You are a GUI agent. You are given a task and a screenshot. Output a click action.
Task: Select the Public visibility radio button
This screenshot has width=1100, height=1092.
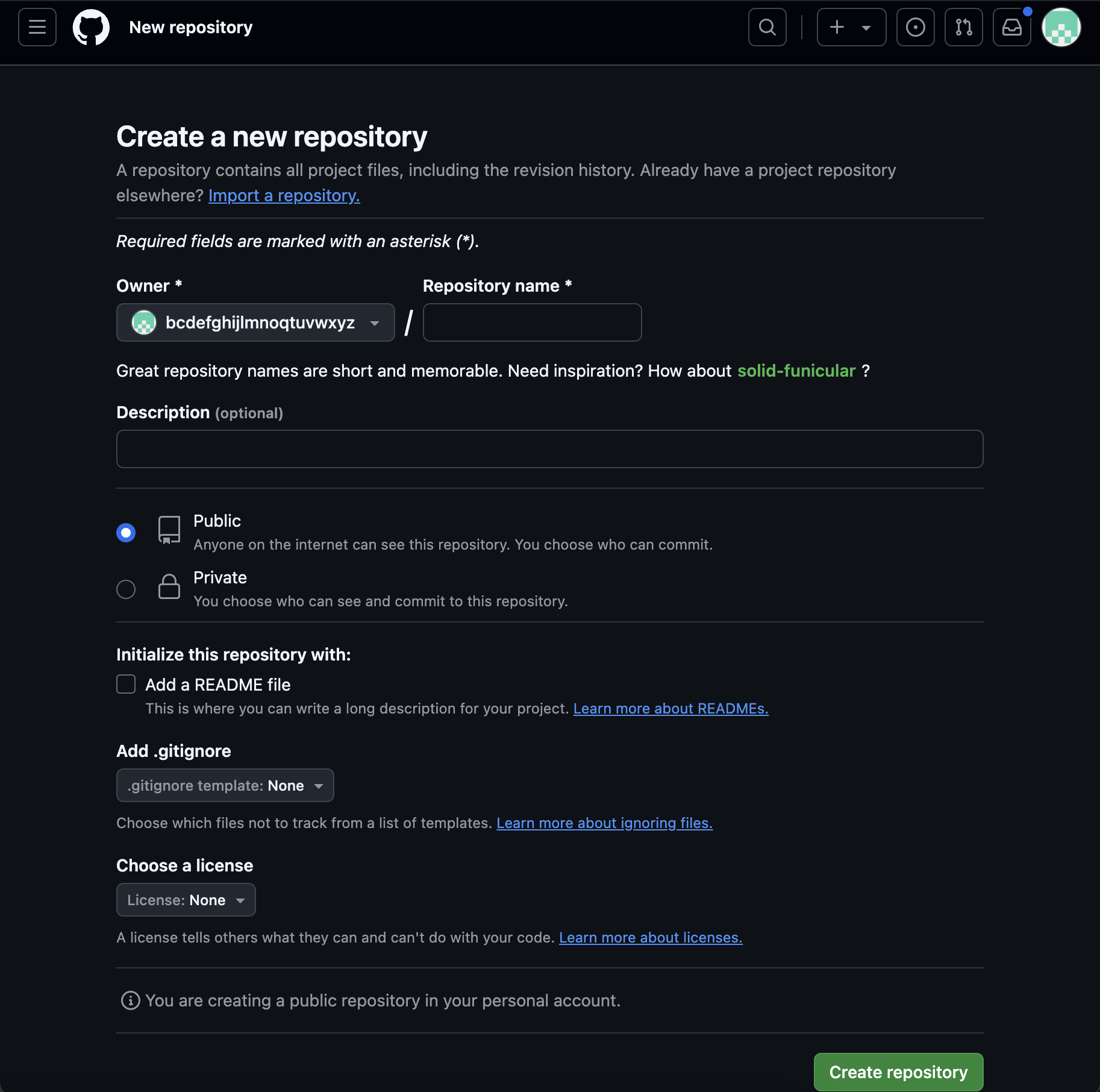click(x=126, y=533)
